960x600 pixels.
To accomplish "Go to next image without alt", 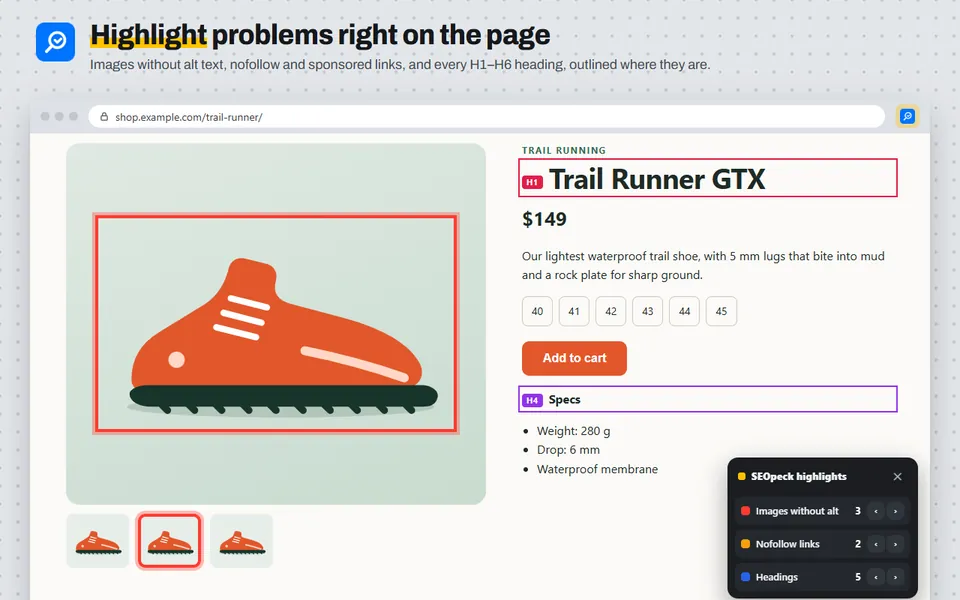I will (x=895, y=511).
